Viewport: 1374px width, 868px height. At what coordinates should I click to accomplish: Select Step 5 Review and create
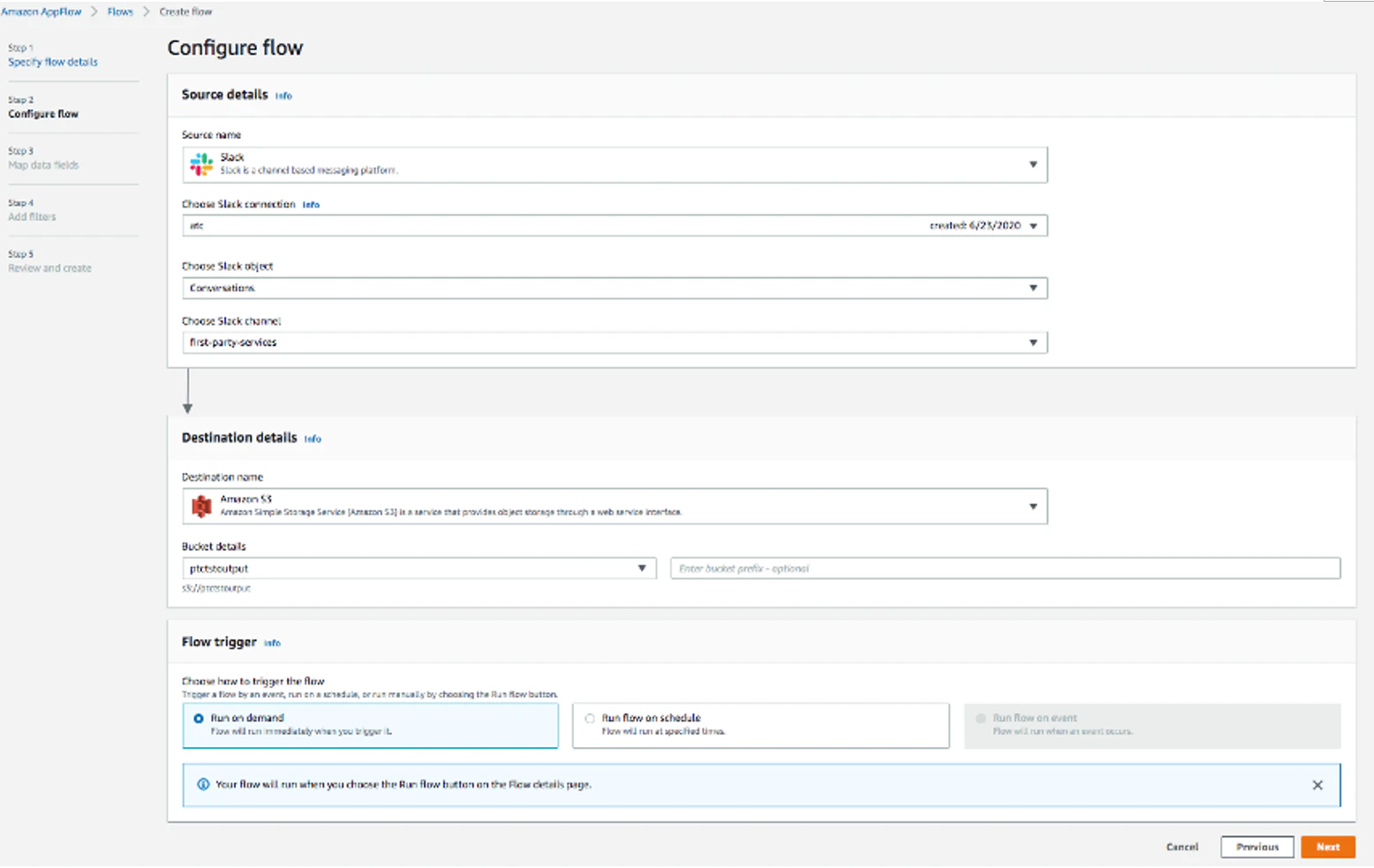(x=49, y=268)
